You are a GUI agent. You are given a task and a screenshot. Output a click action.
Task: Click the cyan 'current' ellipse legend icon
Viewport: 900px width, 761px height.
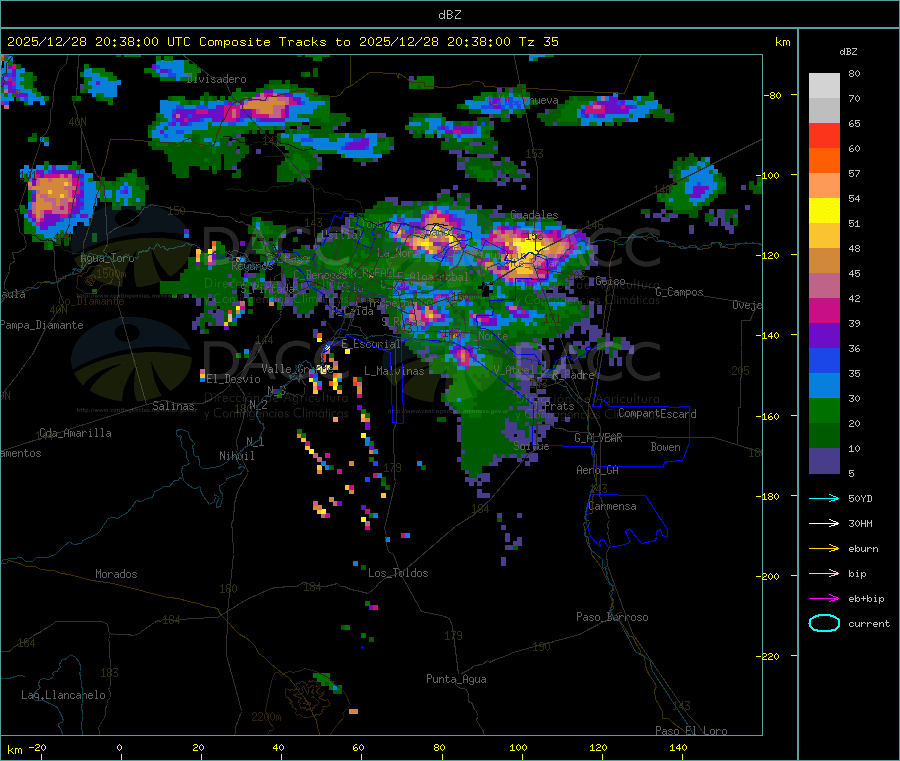coord(824,623)
